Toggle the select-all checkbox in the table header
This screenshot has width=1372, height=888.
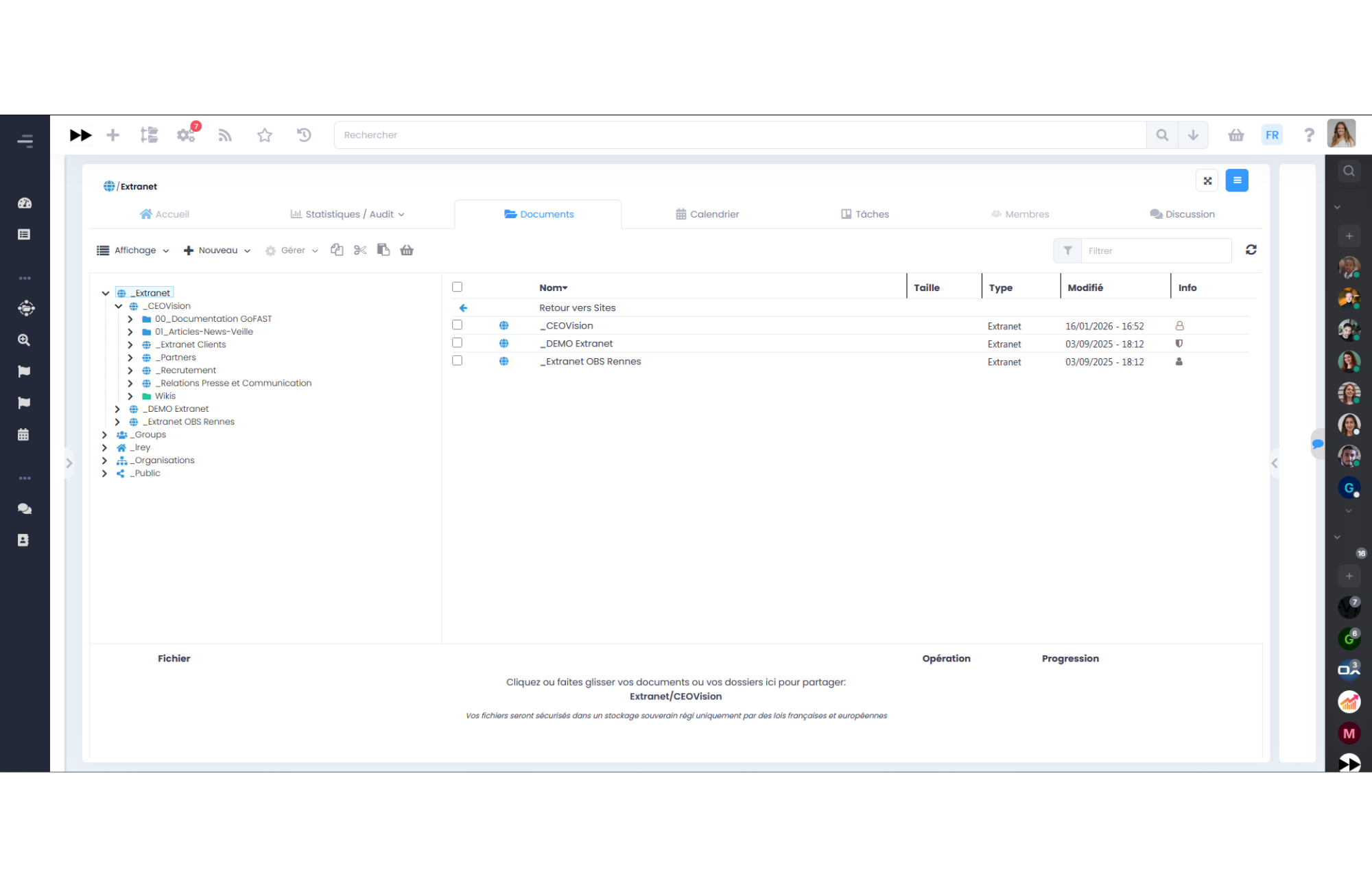pos(458,287)
